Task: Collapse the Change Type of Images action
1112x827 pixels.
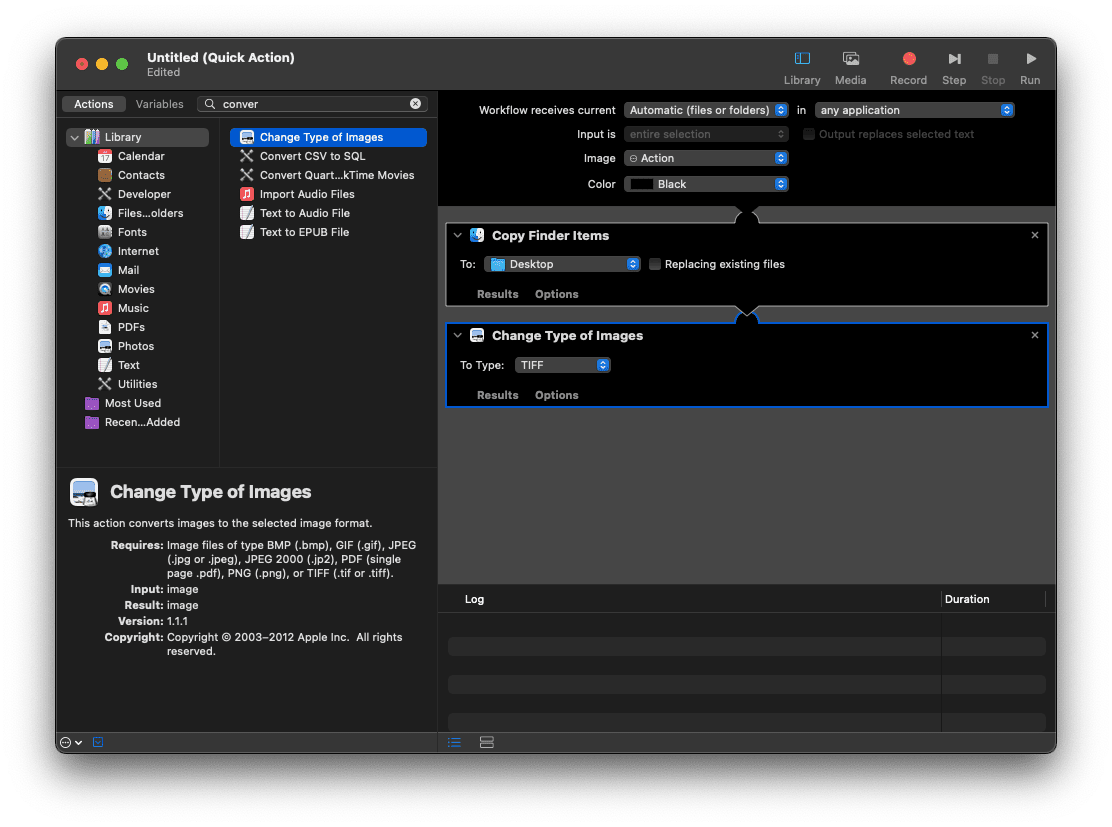Action: click(458, 335)
